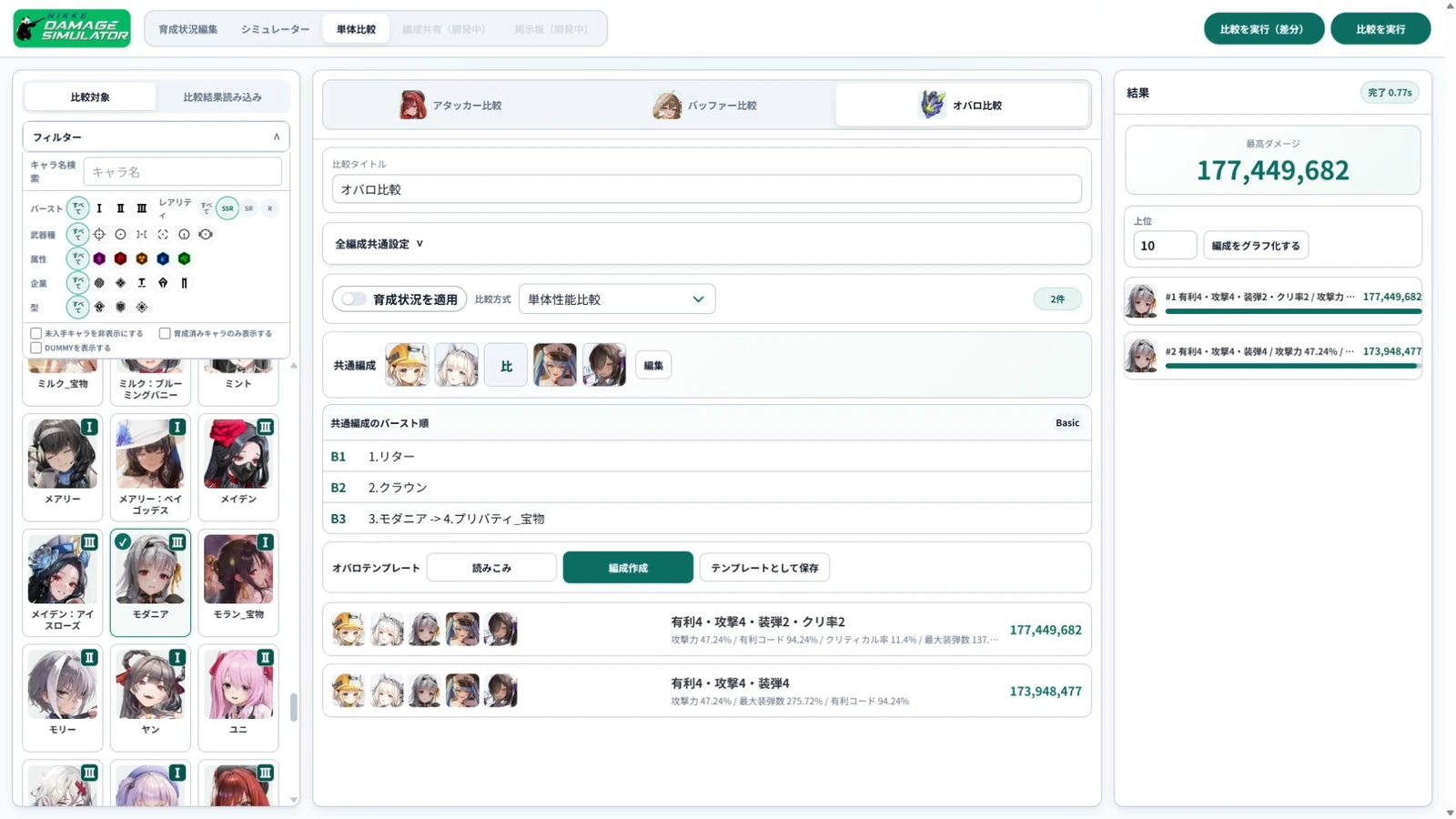Click 編集 beside 共通編成

[653, 365]
